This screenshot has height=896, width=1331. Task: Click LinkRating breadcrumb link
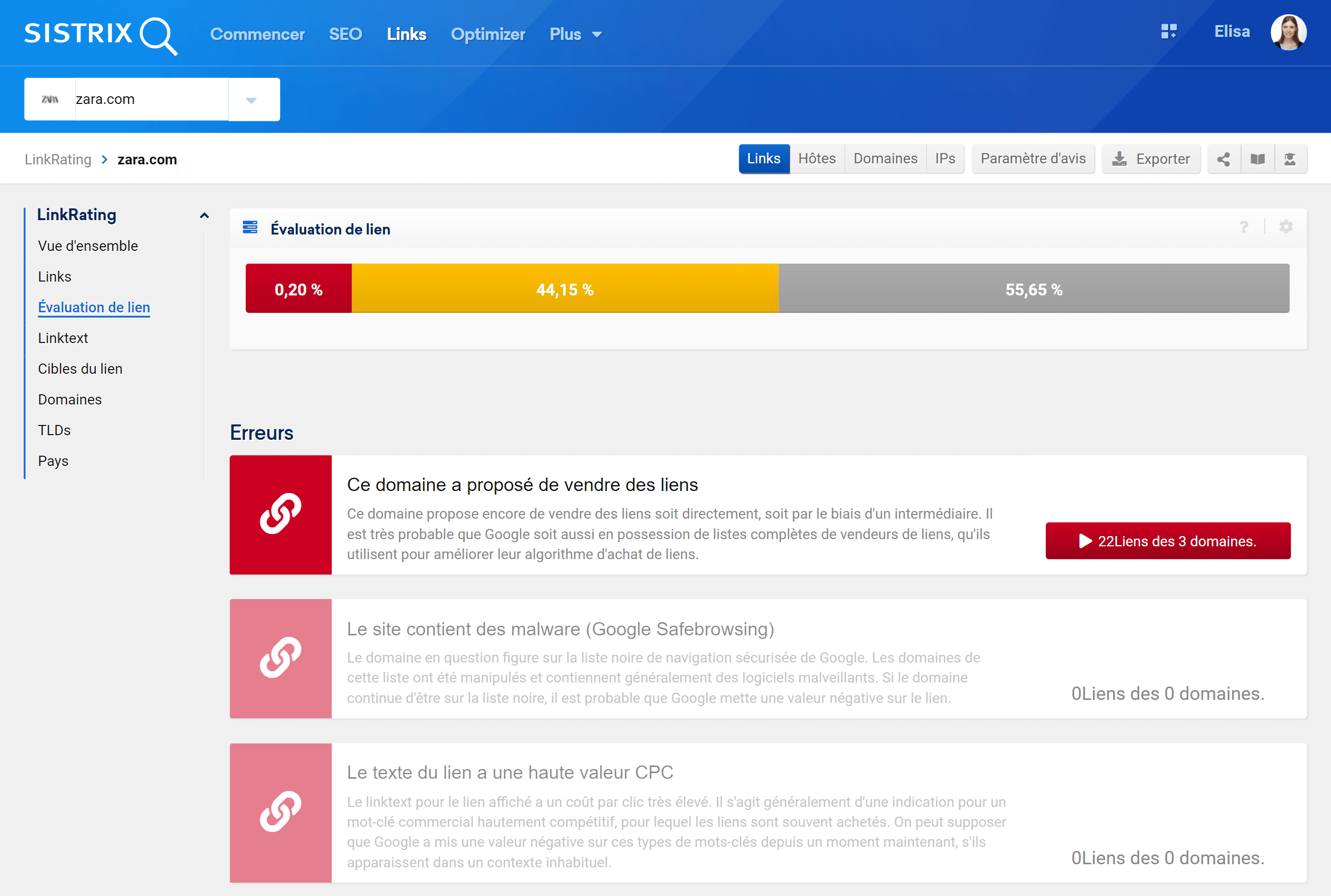(58, 159)
